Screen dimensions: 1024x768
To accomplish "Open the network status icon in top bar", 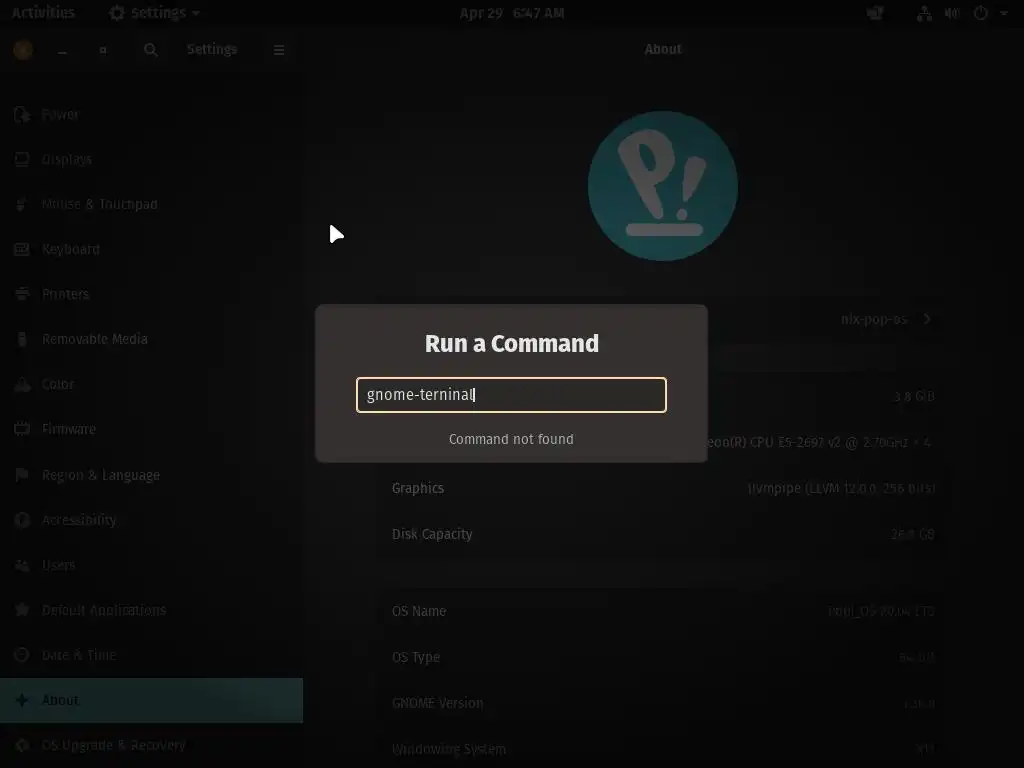I will coord(924,13).
